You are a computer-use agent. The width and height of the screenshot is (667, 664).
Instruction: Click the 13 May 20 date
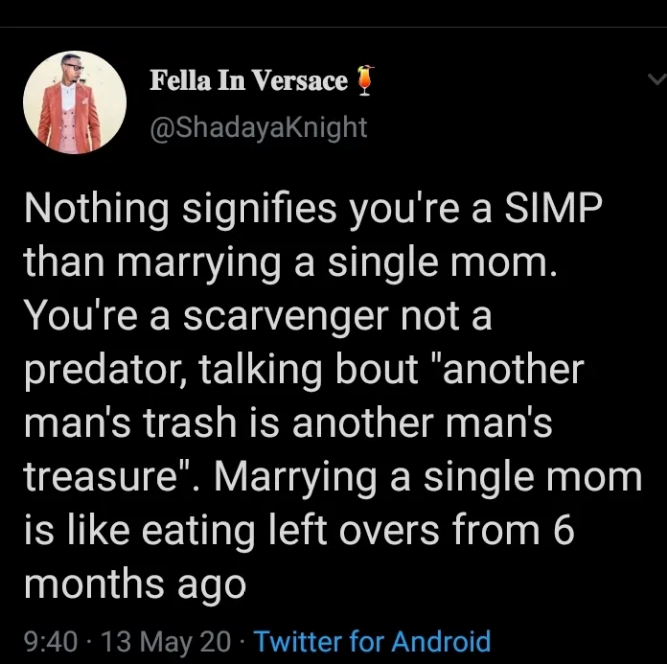(166, 641)
